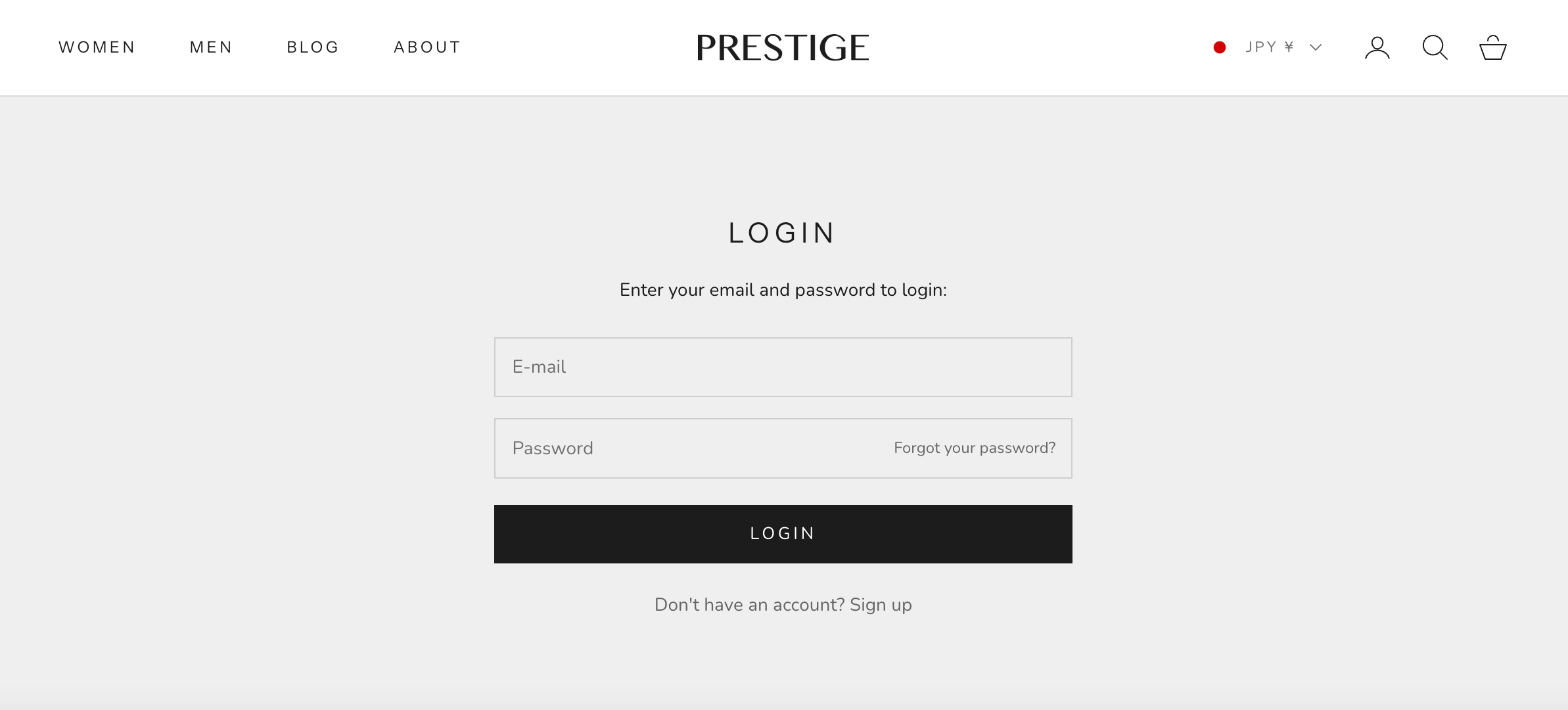Click the "Forgot your password?" link
The width and height of the screenshot is (1568, 710).
click(x=975, y=448)
